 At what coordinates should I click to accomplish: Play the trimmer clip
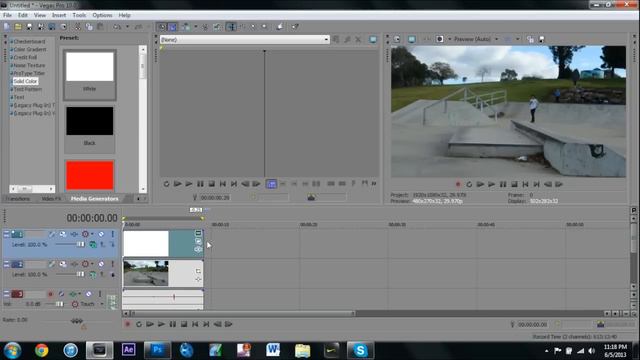point(189,184)
